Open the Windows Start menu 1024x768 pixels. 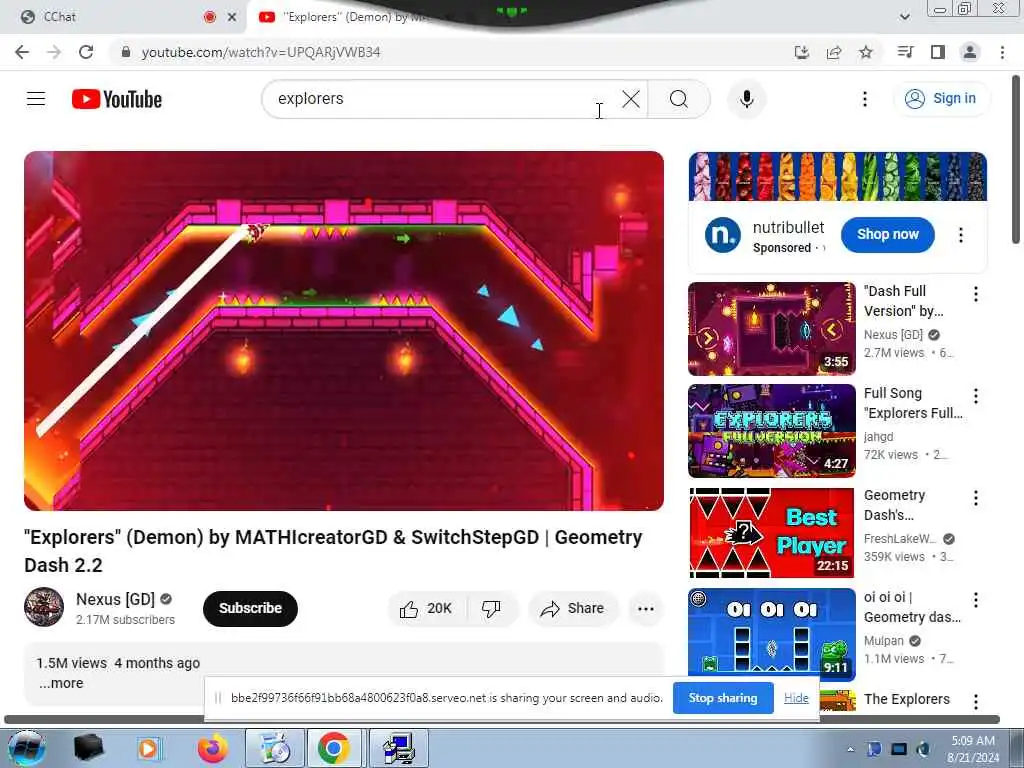tap(26, 748)
